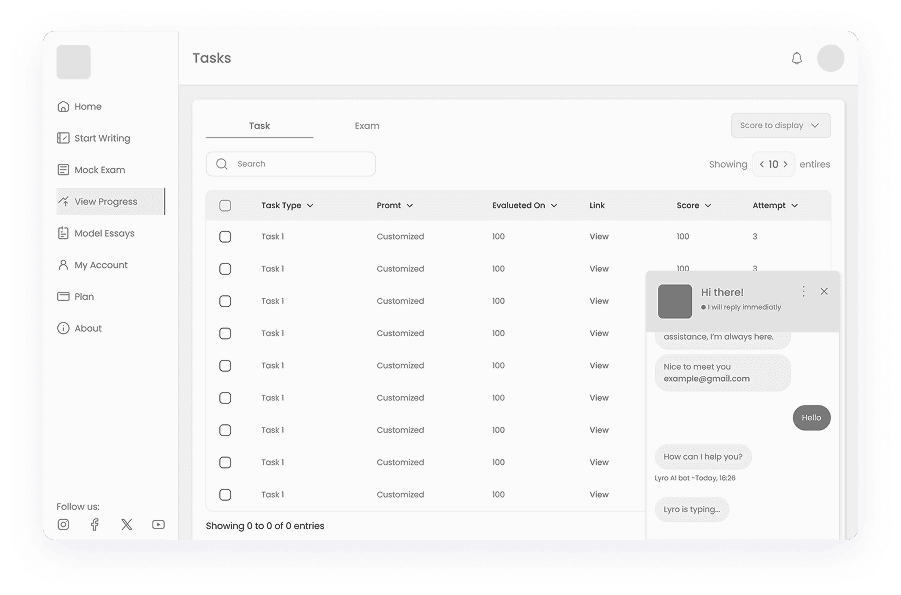Select the checkbox on the first task row
The width and height of the screenshot is (901, 595).
(x=225, y=236)
